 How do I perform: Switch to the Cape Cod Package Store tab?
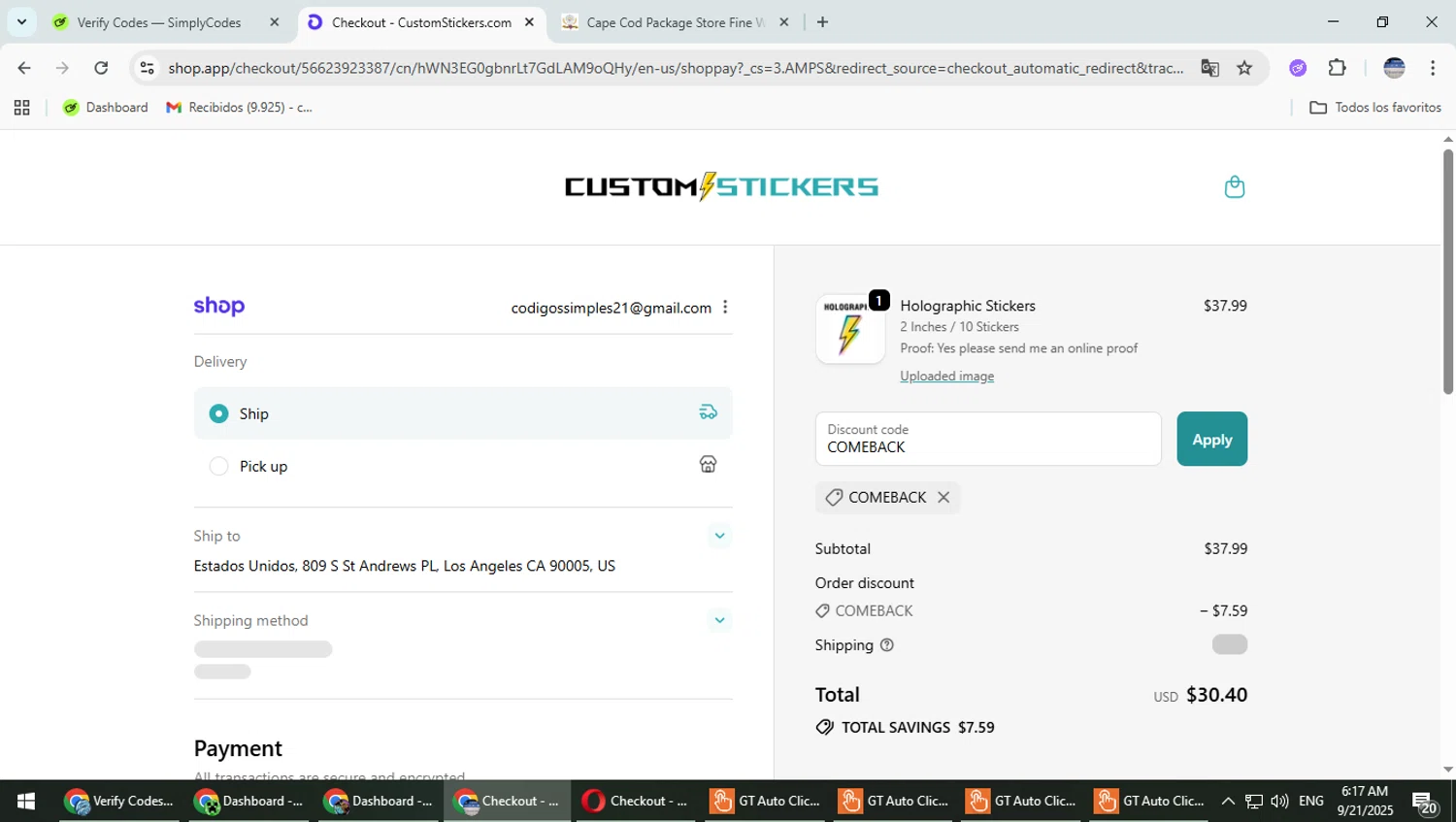tap(676, 22)
